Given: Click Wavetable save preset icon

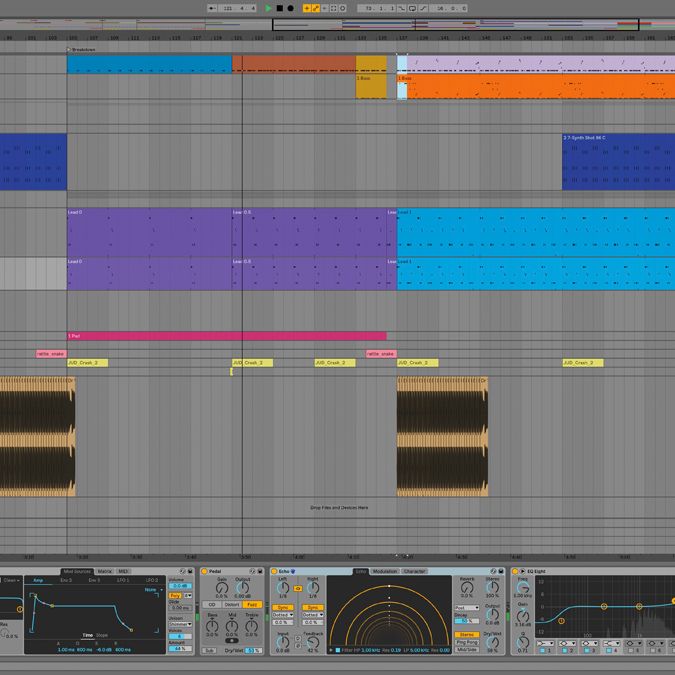Looking at the screenshot, I should [190, 571].
